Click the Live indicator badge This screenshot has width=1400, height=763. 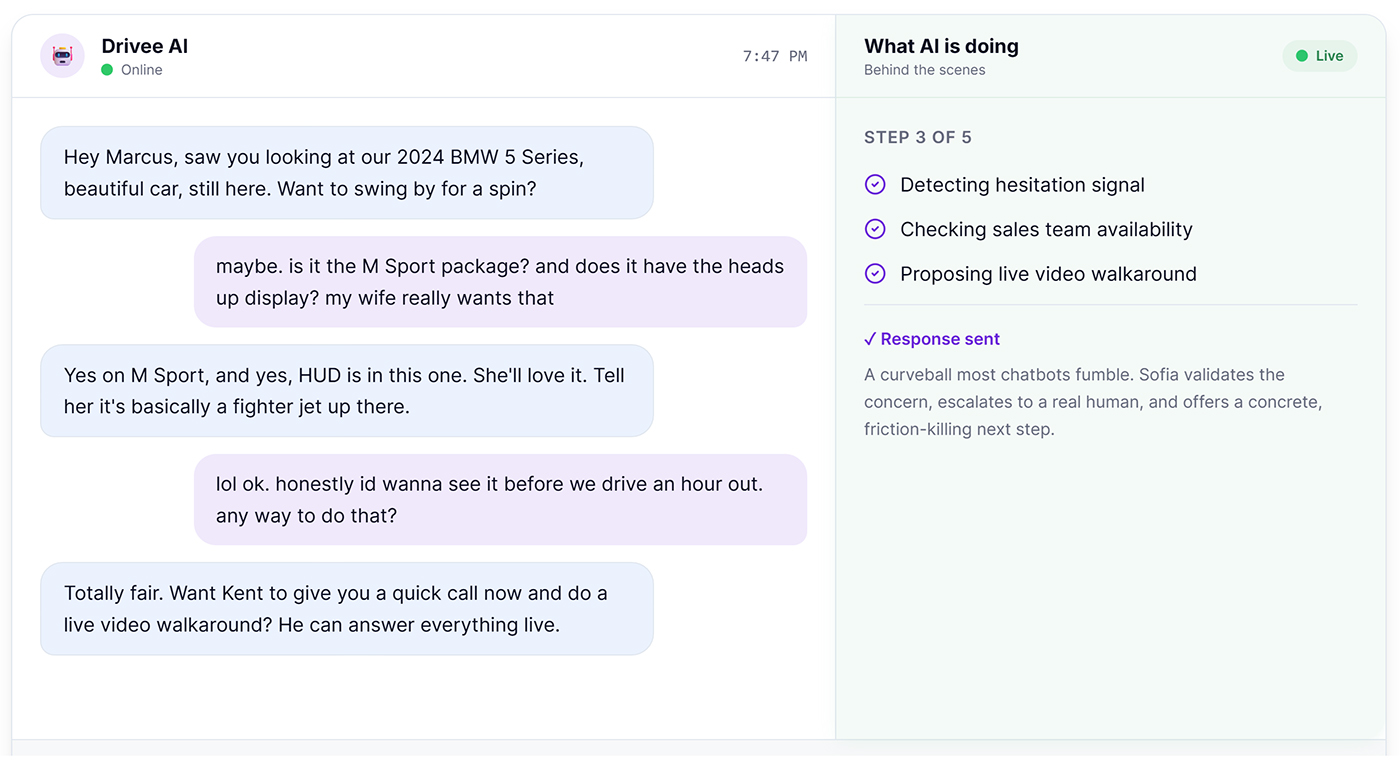coord(1319,56)
